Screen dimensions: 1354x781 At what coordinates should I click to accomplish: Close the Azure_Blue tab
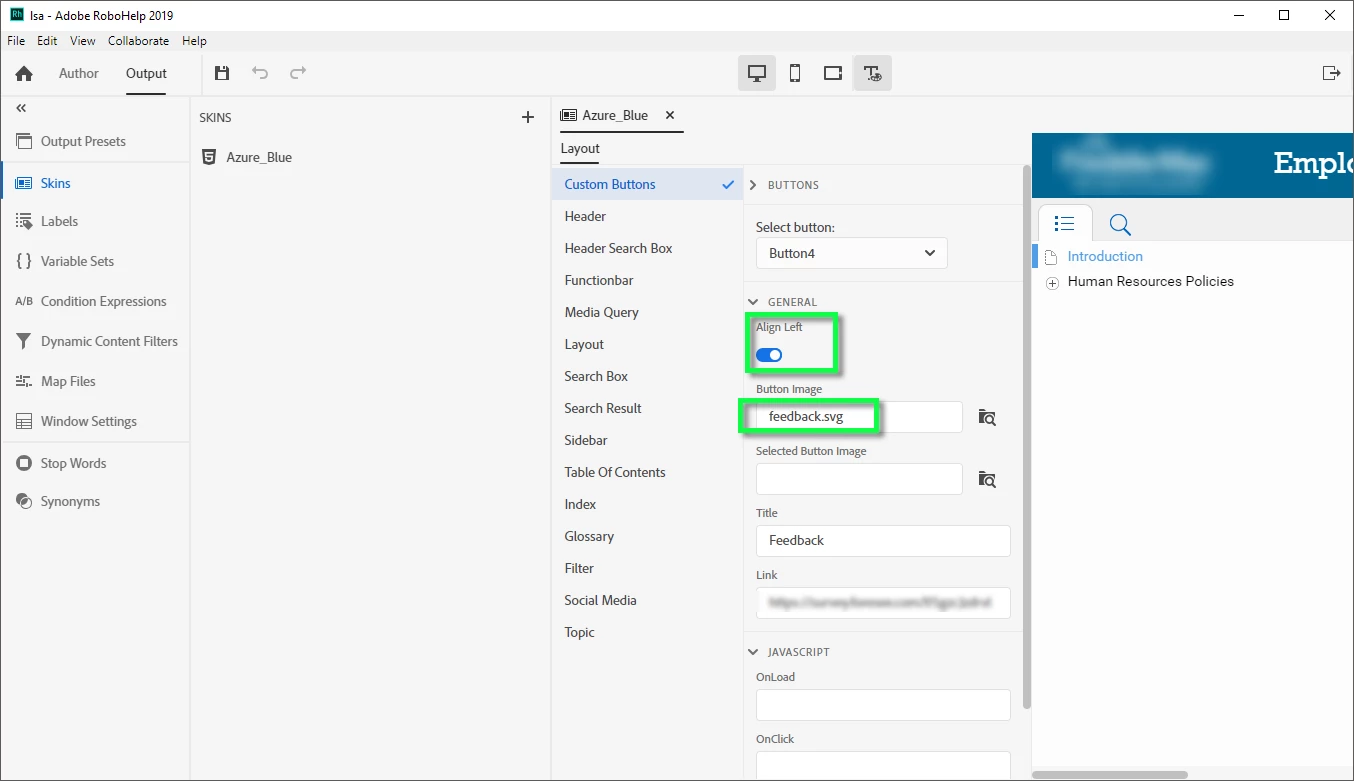click(670, 115)
